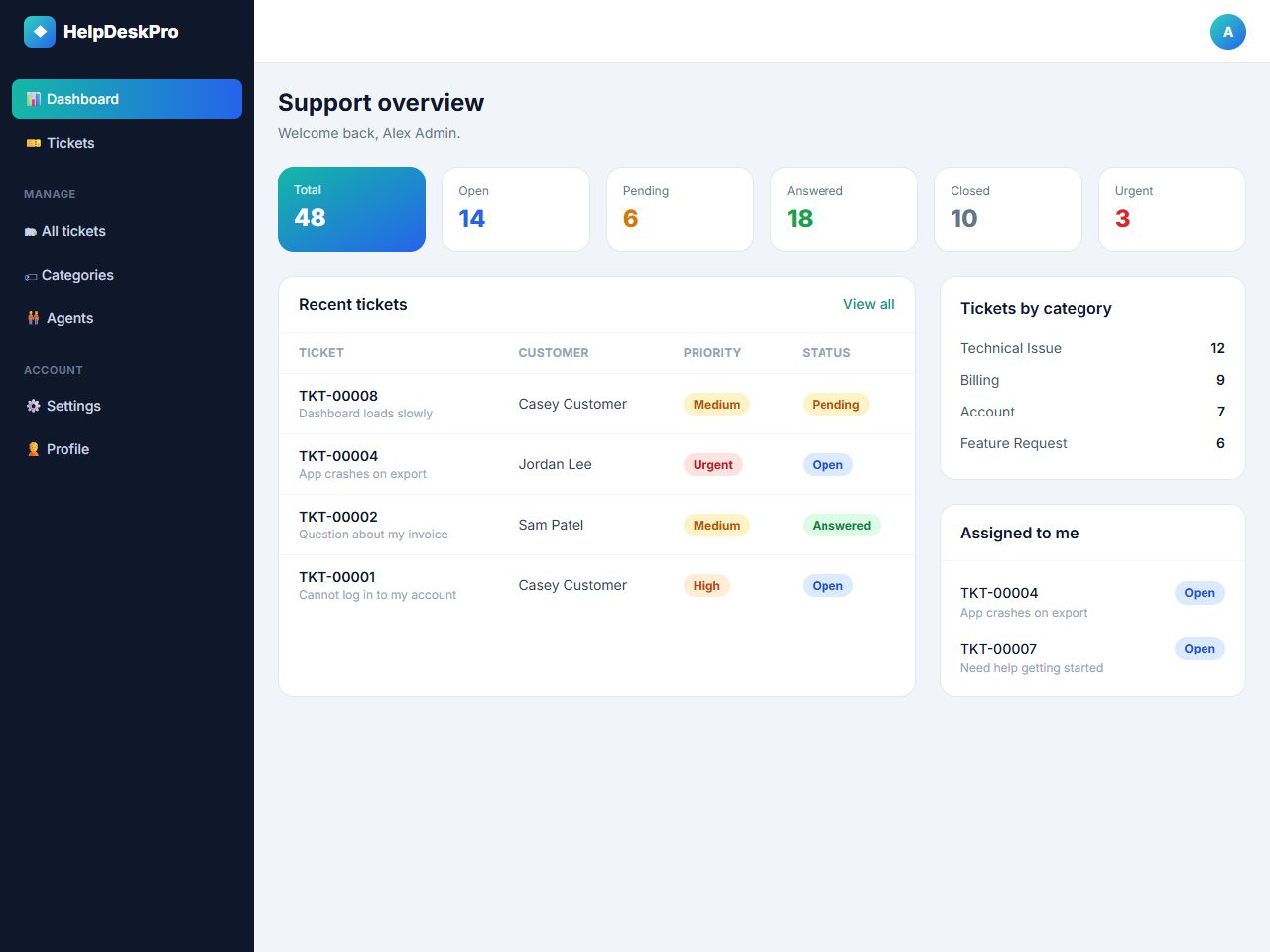Open the Agents section
This screenshot has height=952, width=1270.
[127, 318]
